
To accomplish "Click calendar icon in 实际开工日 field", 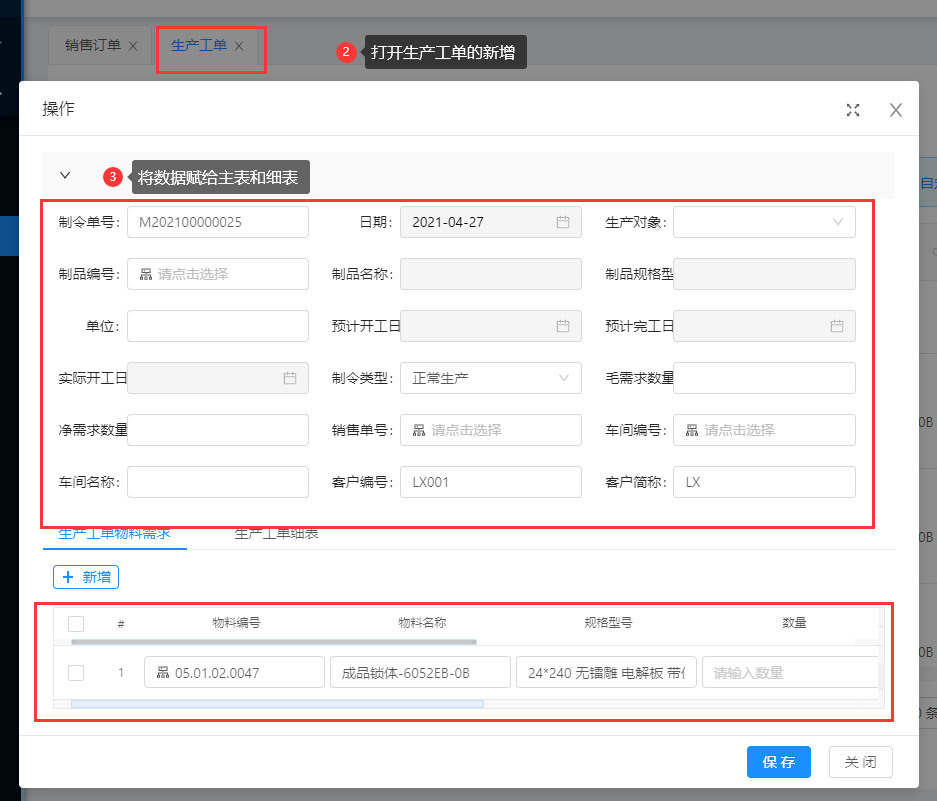I will tap(290, 378).
